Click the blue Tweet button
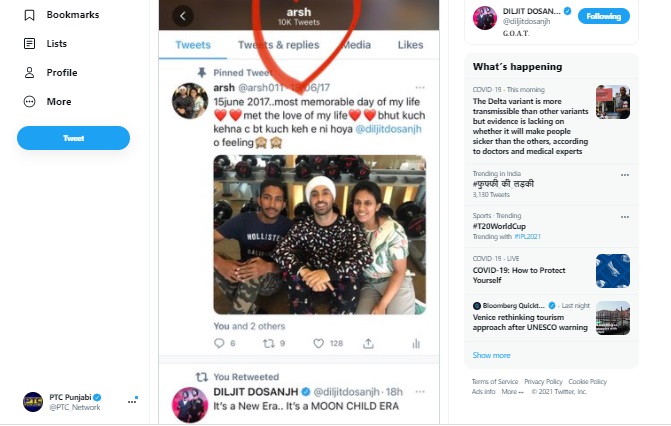671x426 pixels. pyautogui.click(x=73, y=138)
